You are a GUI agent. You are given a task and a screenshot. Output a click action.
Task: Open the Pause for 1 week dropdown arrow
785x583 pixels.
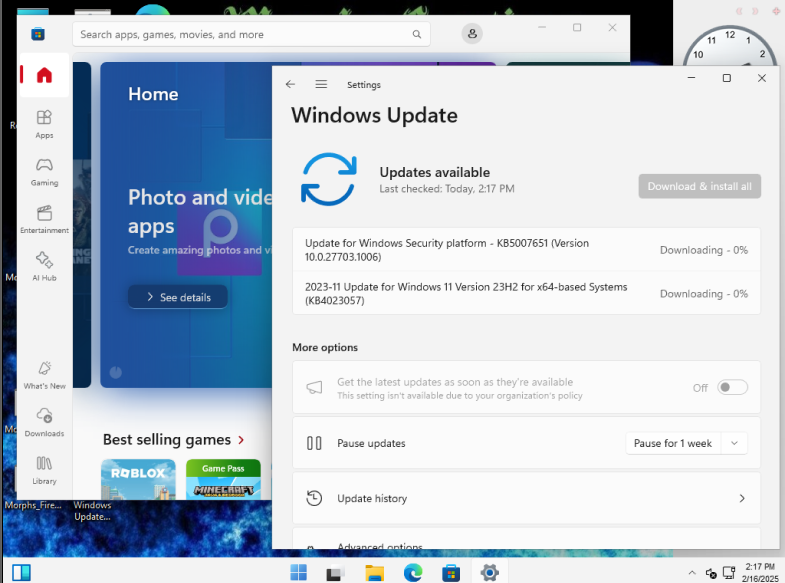tap(734, 443)
